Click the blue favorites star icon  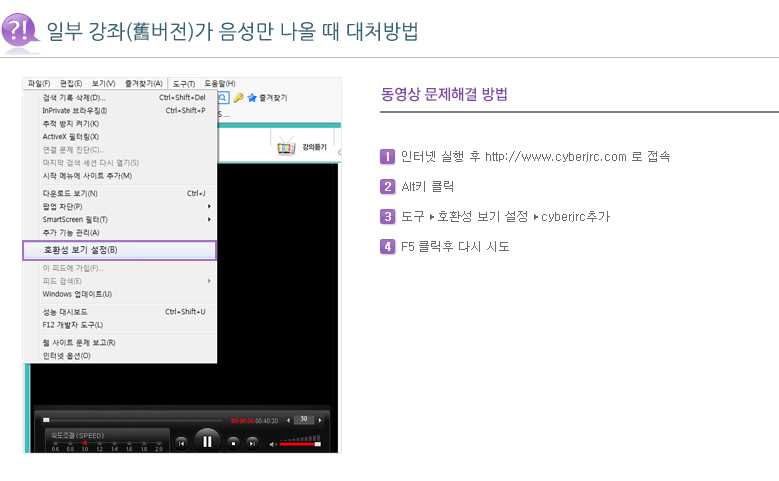[252, 98]
